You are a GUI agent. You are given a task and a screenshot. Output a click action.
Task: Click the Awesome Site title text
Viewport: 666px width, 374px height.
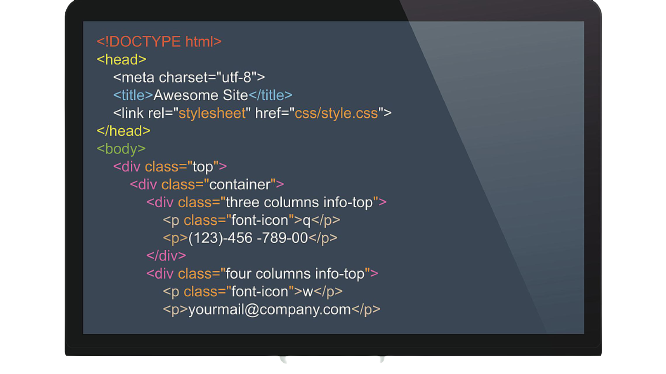200,95
